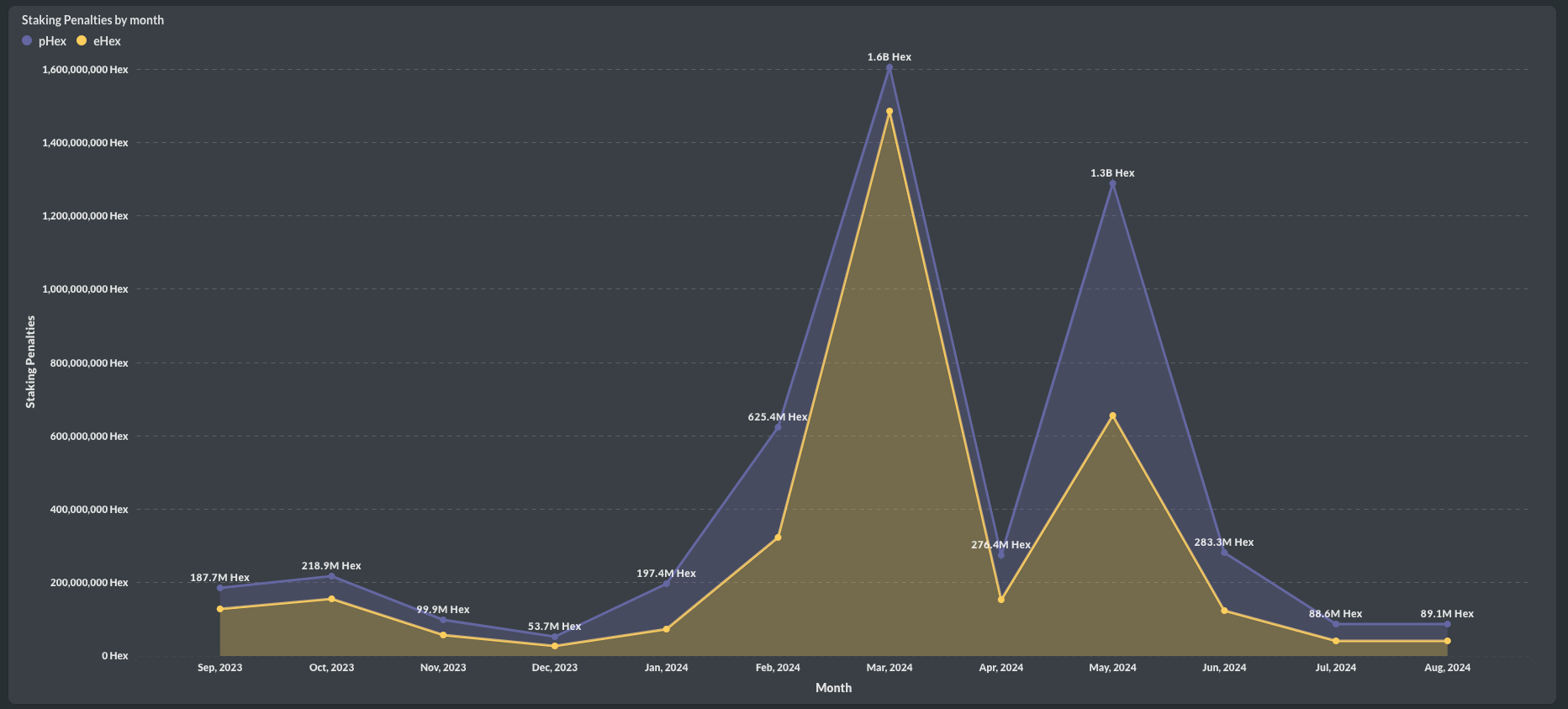Select the Staking Penalties by month title
Image resolution: width=1568 pixels, height=709 pixels.
point(92,20)
